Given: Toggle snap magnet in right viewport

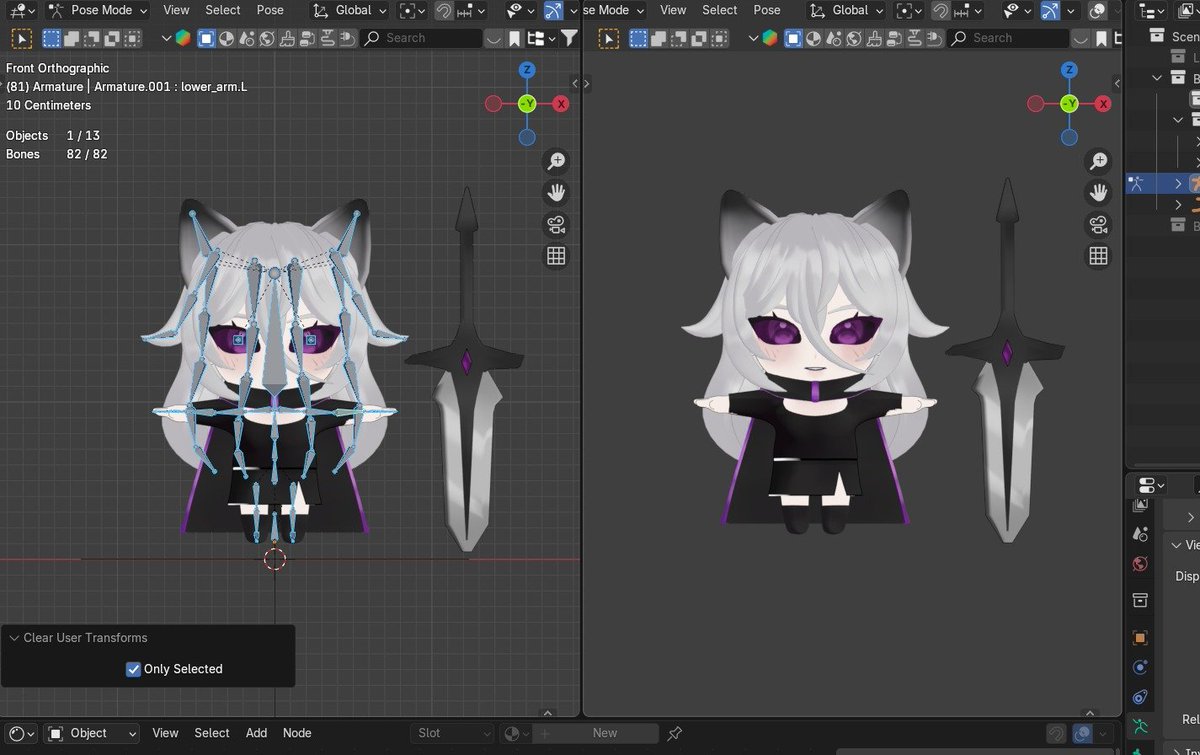Looking at the screenshot, I should (x=940, y=10).
